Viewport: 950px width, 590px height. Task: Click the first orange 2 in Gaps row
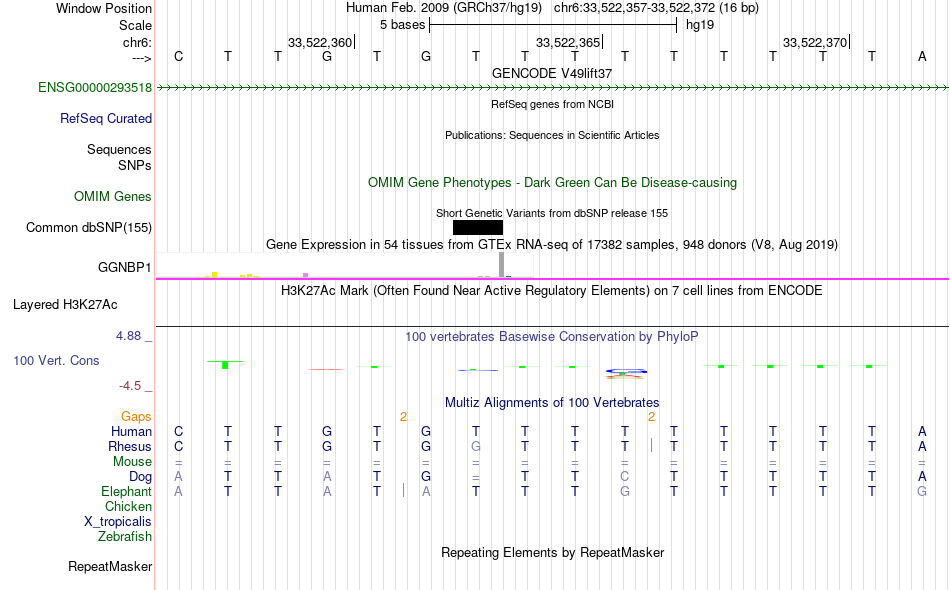pos(404,417)
